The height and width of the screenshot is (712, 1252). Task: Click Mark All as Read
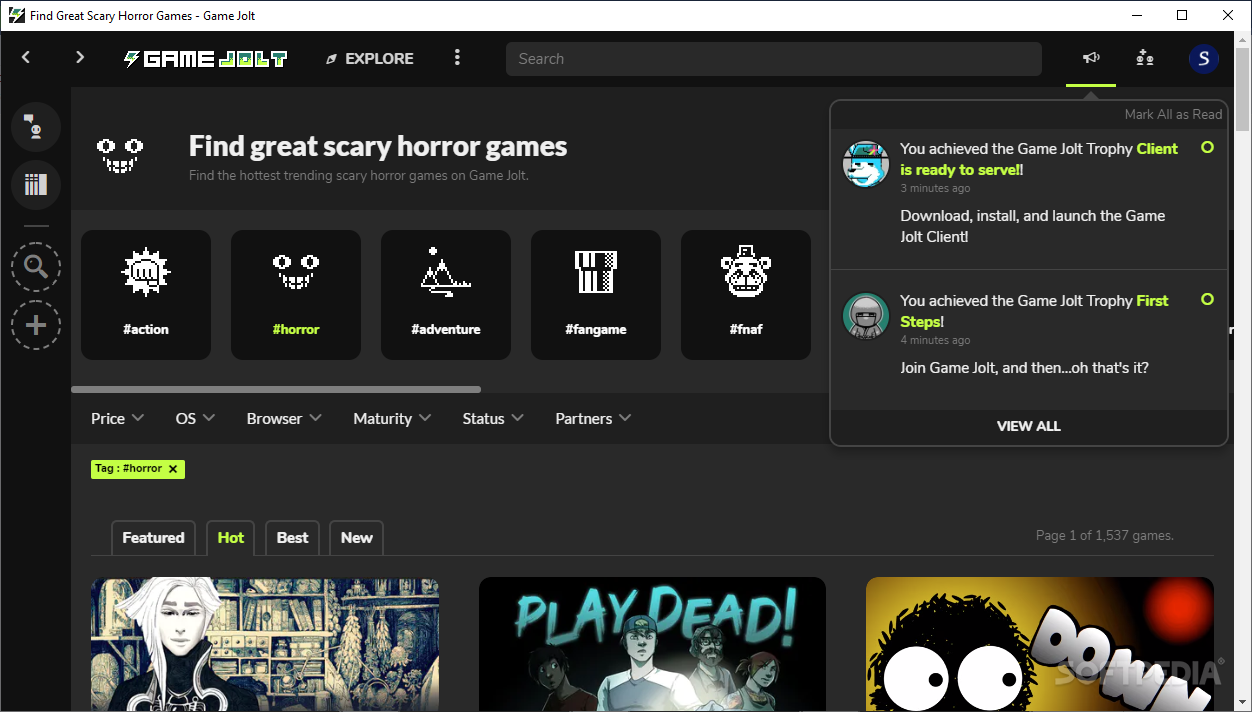pyautogui.click(x=1173, y=114)
